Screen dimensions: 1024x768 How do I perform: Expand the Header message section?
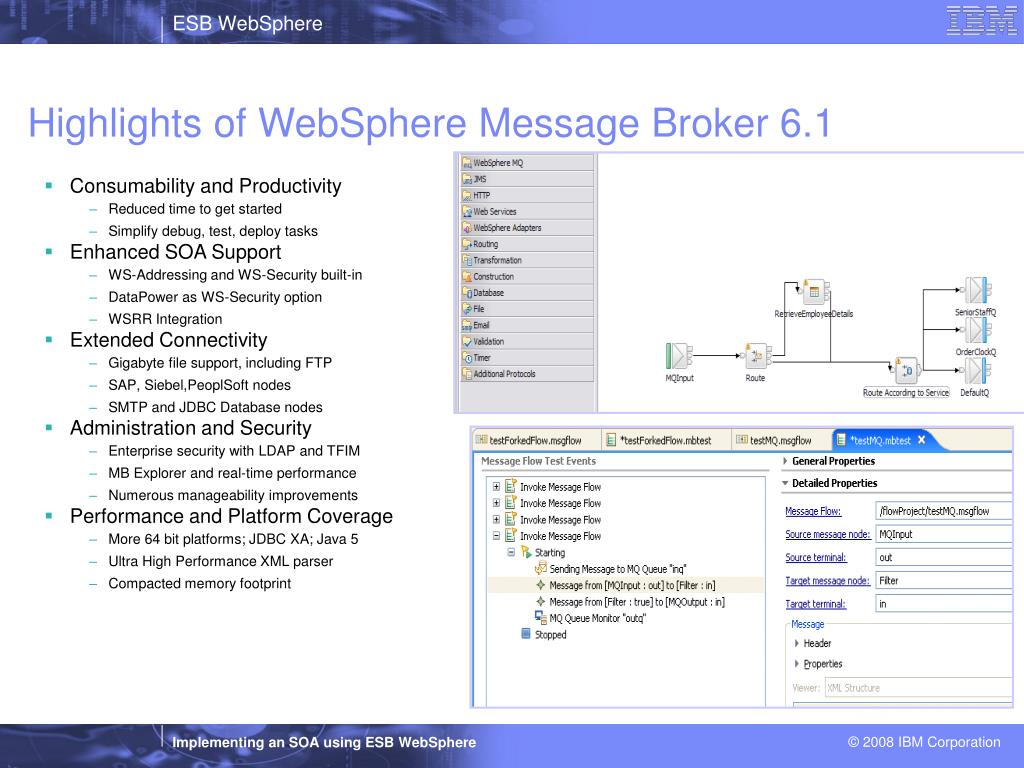(x=797, y=643)
